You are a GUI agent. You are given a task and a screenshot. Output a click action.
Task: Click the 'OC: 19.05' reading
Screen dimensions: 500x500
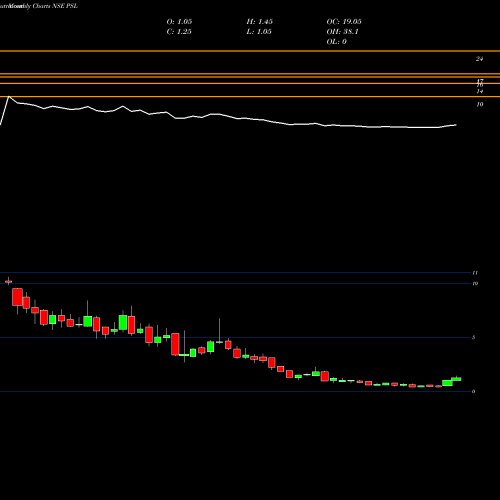point(344,21)
